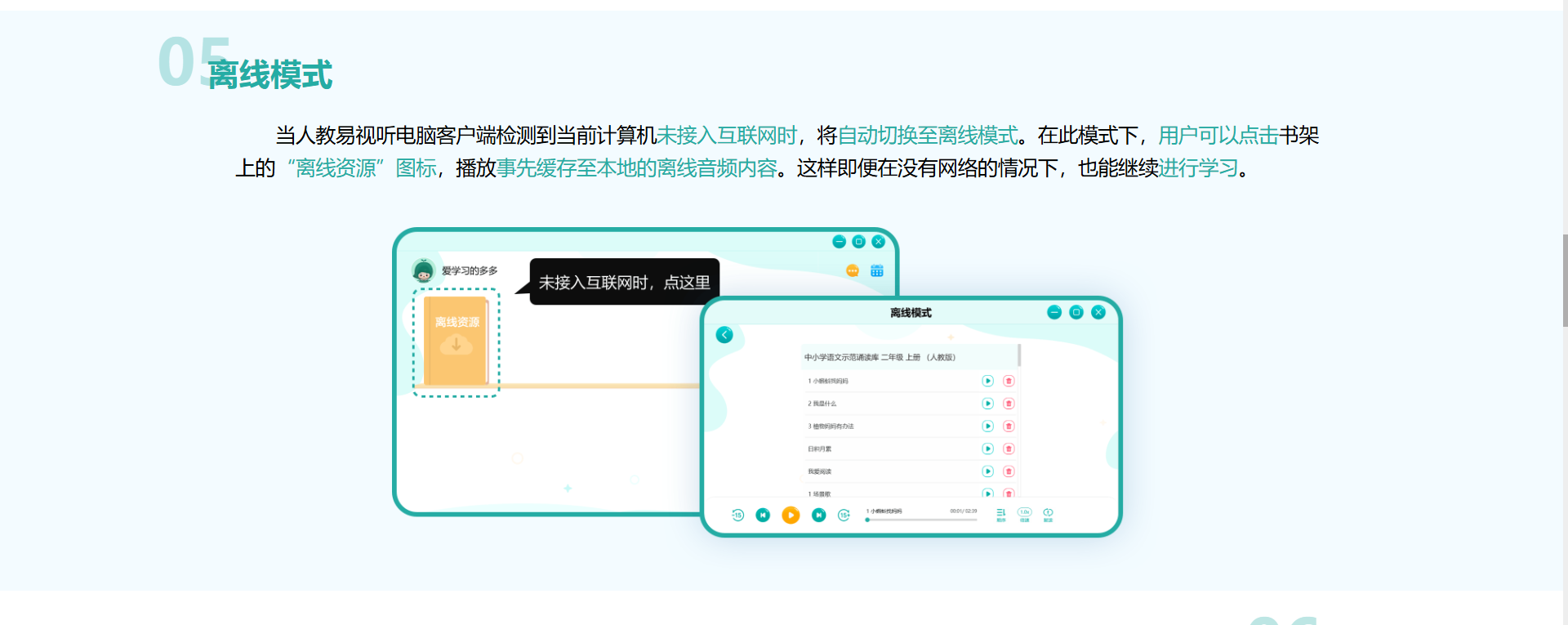Screen dimensions: 1568x625
Task: Click the orange chat message icon
Action: click(852, 270)
